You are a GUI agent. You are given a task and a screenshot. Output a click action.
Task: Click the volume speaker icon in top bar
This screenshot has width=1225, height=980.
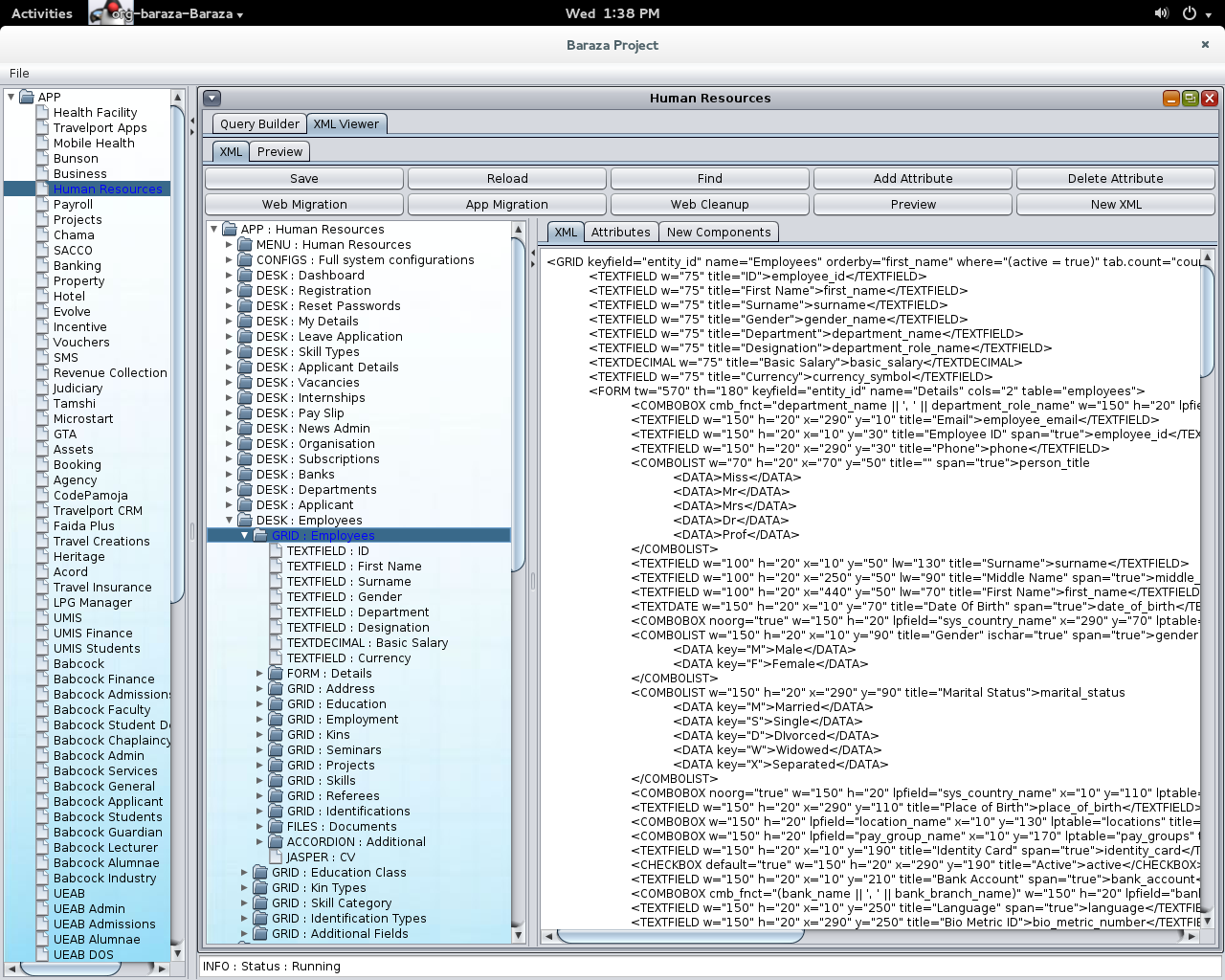pyautogui.click(x=1161, y=13)
